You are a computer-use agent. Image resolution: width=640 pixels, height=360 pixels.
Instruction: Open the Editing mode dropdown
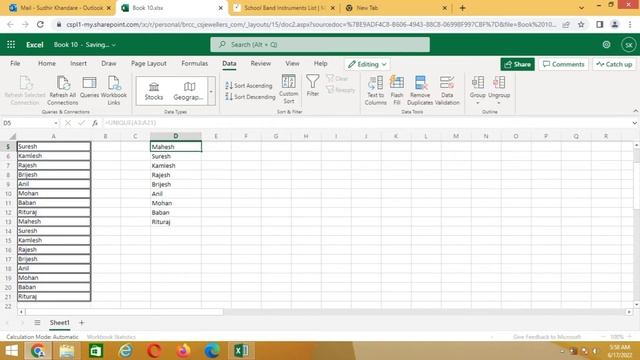point(367,64)
